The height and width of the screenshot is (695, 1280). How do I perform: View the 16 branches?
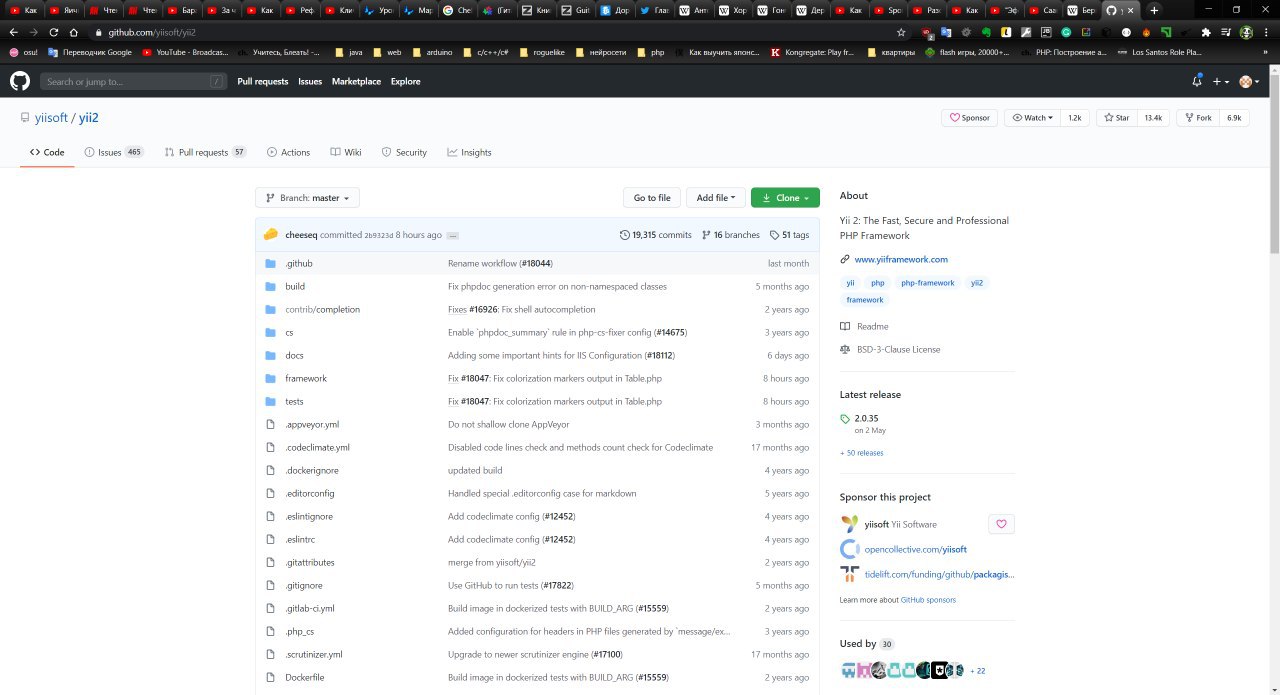point(731,235)
